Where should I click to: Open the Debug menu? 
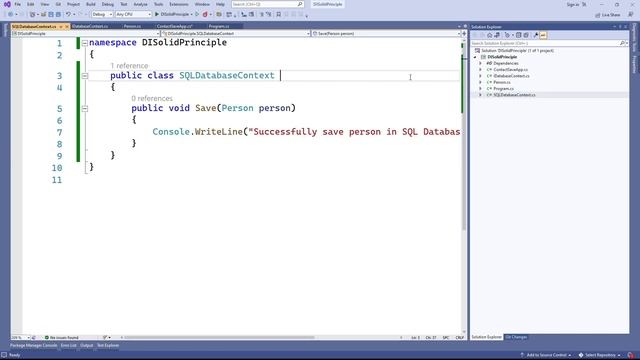click(x=108, y=4)
